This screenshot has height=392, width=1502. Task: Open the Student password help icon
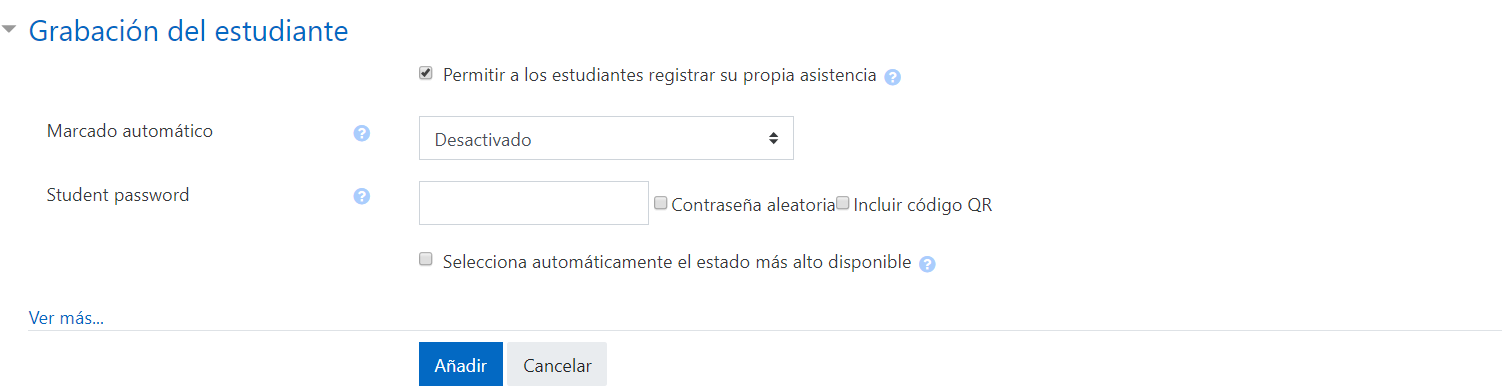(362, 197)
